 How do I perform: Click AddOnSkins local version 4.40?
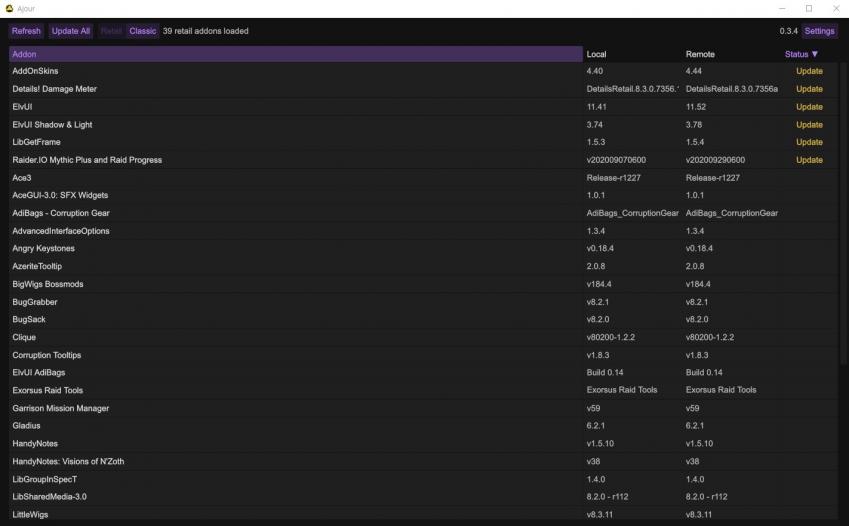tap(595, 71)
